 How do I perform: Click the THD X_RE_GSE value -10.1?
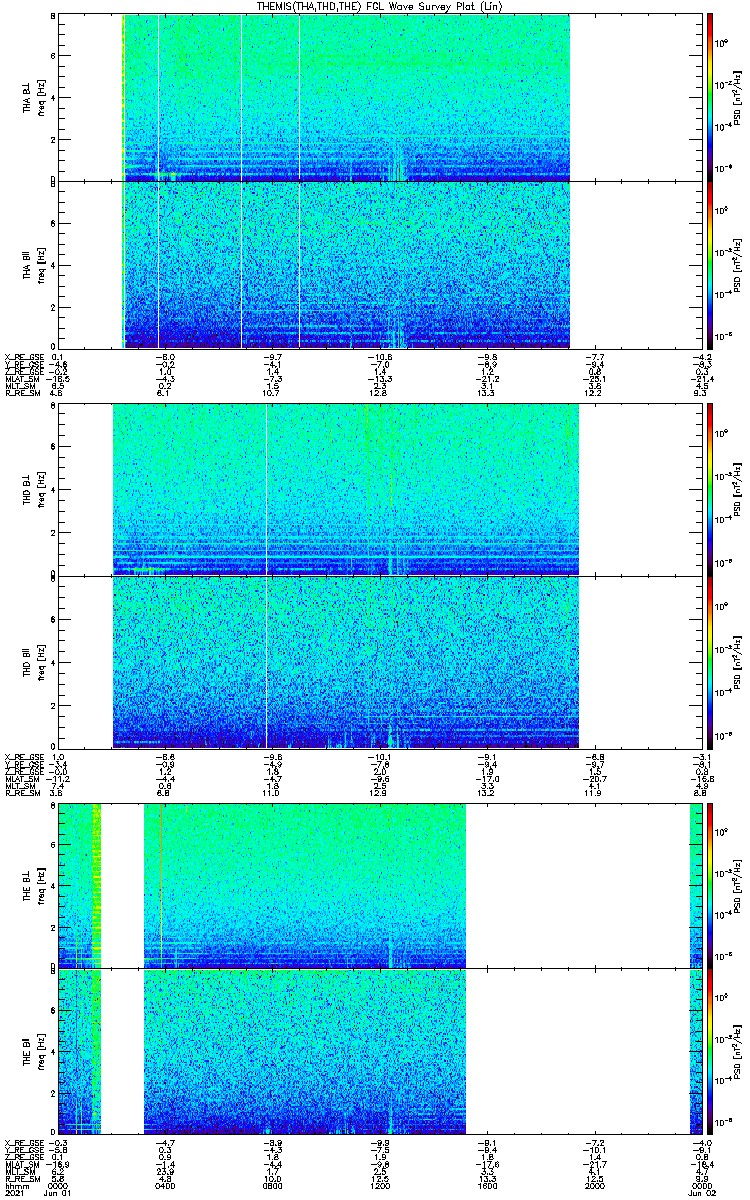coord(379,758)
